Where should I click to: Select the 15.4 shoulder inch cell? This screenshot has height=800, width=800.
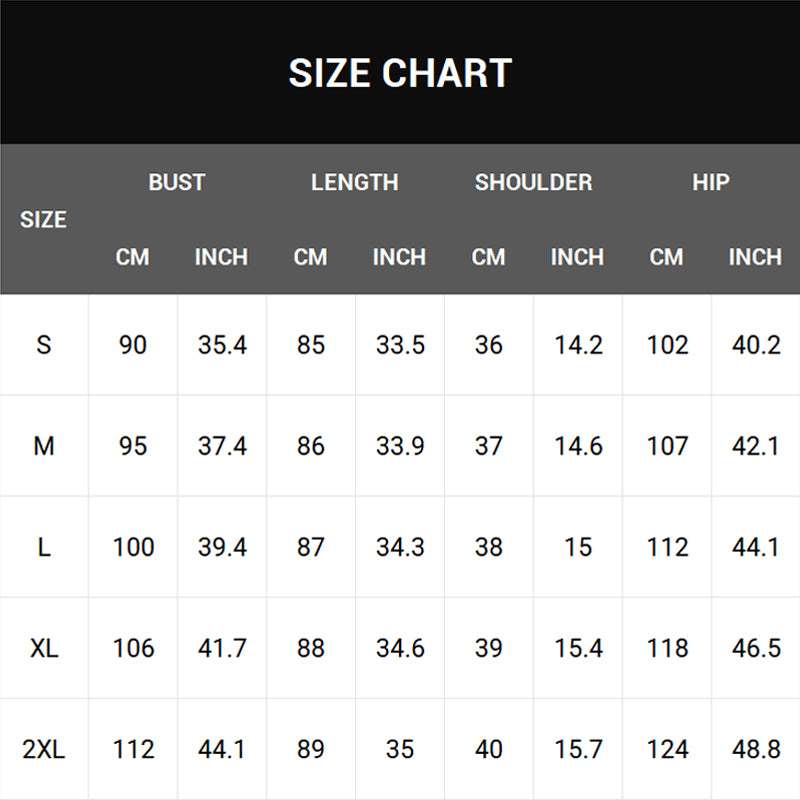pos(578,648)
